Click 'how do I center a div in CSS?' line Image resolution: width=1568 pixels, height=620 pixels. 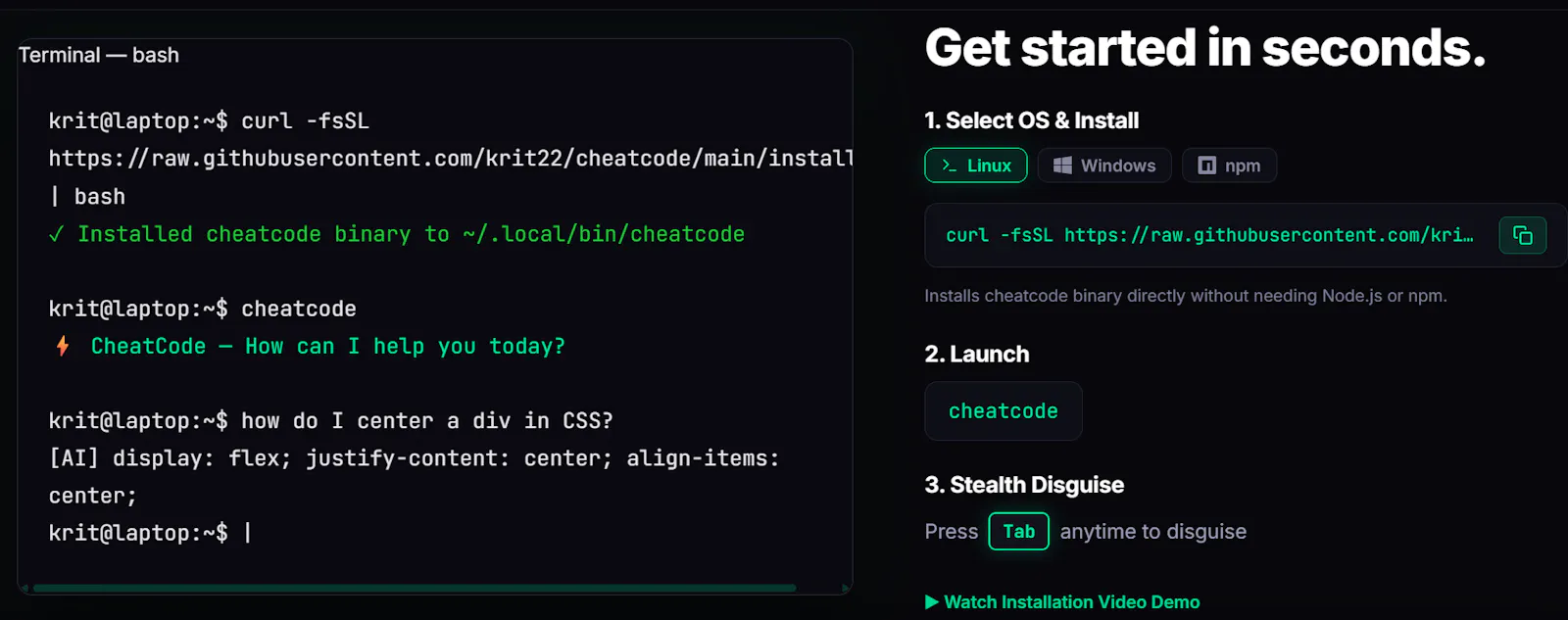pos(331,421)
